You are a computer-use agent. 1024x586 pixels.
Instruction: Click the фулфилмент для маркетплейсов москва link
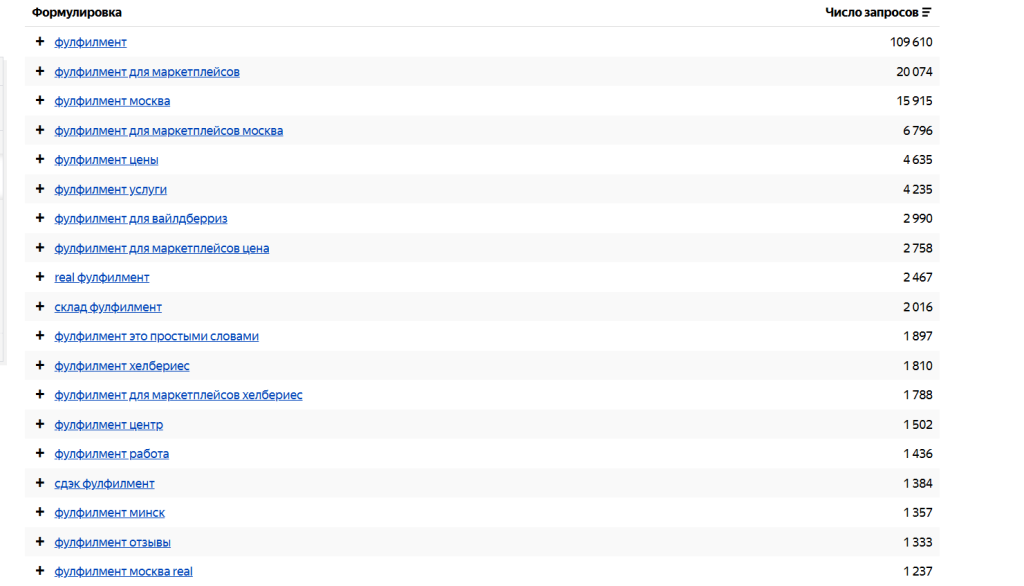tap(168, 131)
